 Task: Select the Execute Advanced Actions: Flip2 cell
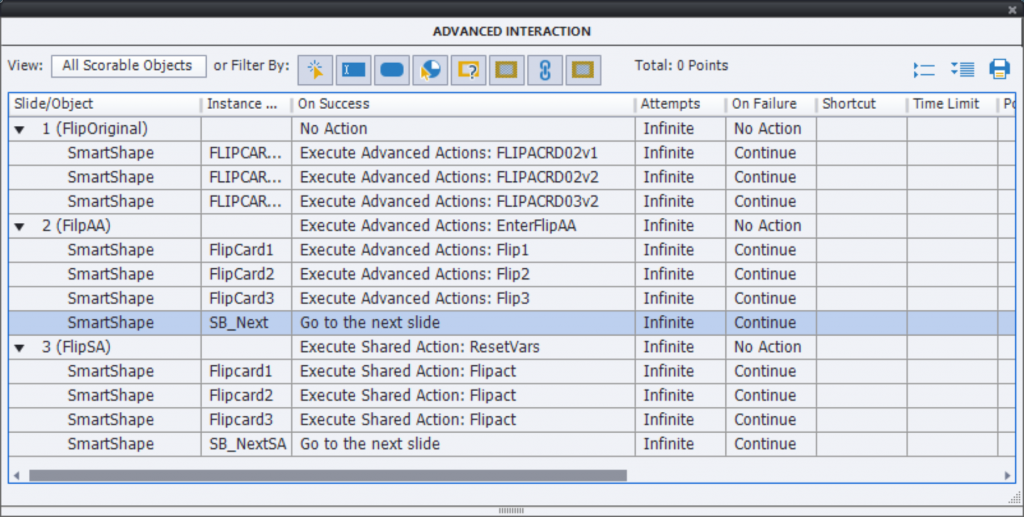coord(414,274)
